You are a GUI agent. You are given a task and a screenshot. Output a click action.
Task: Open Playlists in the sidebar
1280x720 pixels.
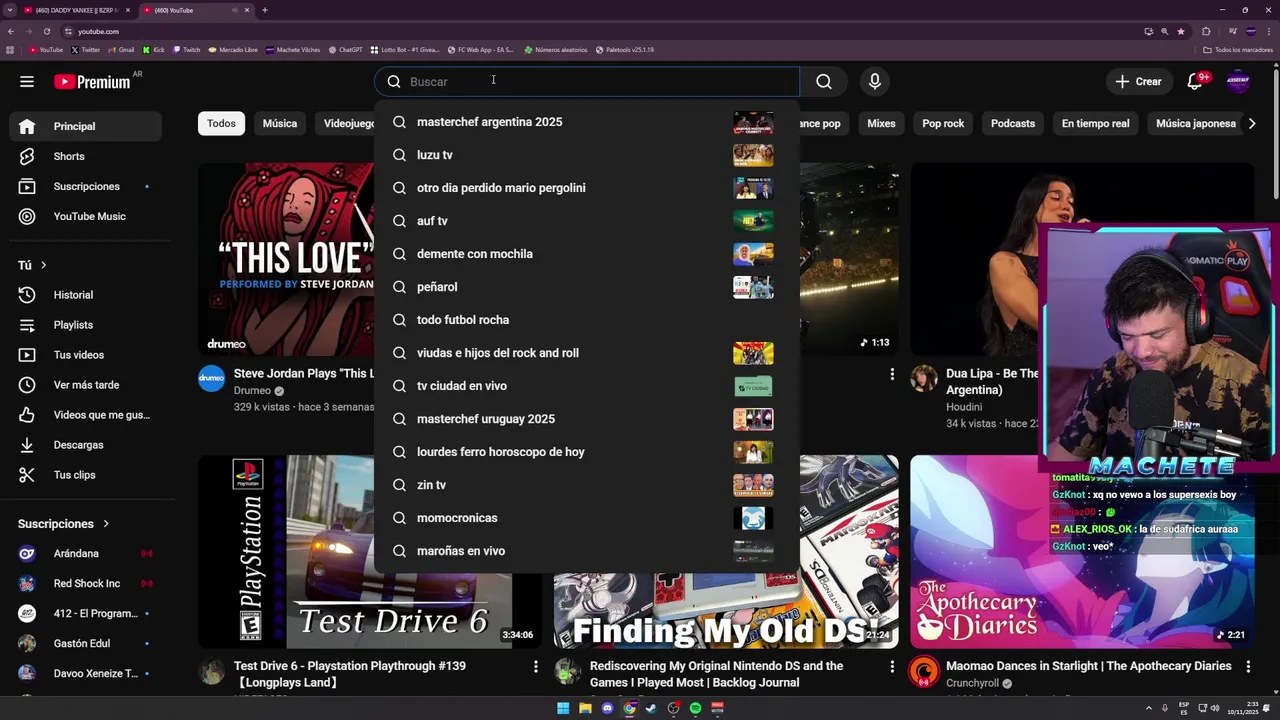pyautogui.click(x=86, y=325)
